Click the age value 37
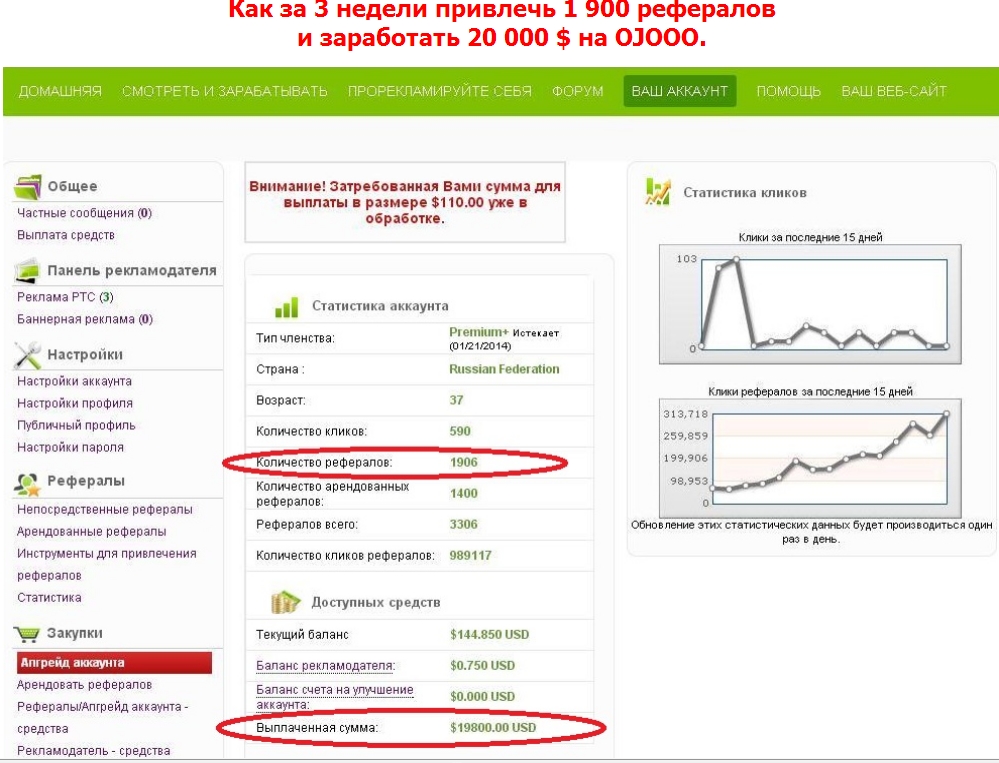The width and height of the screenshot is (999, 763). [456, 400]
